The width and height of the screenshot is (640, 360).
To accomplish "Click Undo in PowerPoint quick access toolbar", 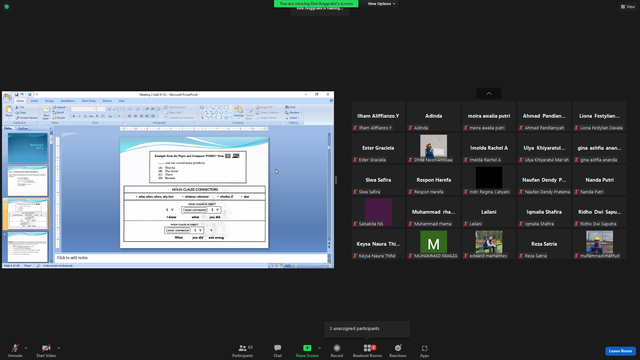I will [22, 94].
